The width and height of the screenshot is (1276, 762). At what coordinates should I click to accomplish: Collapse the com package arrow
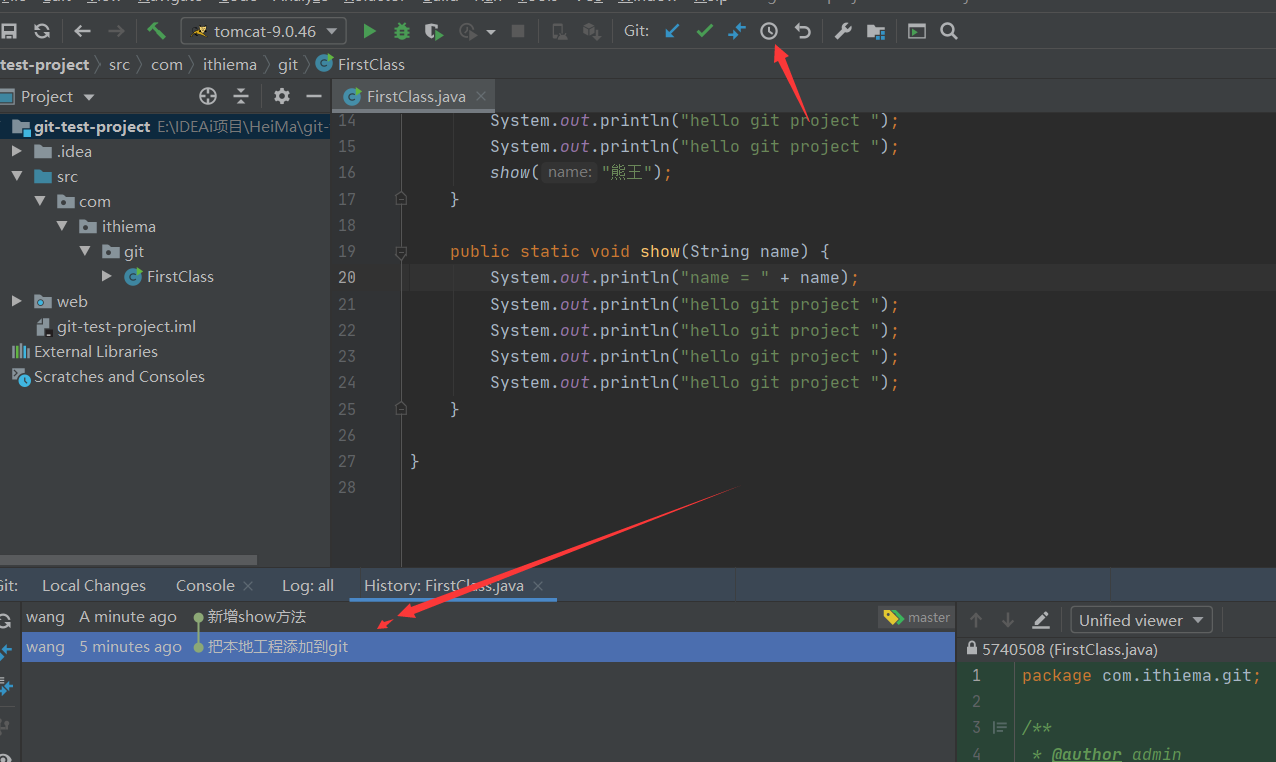point(41,201)
